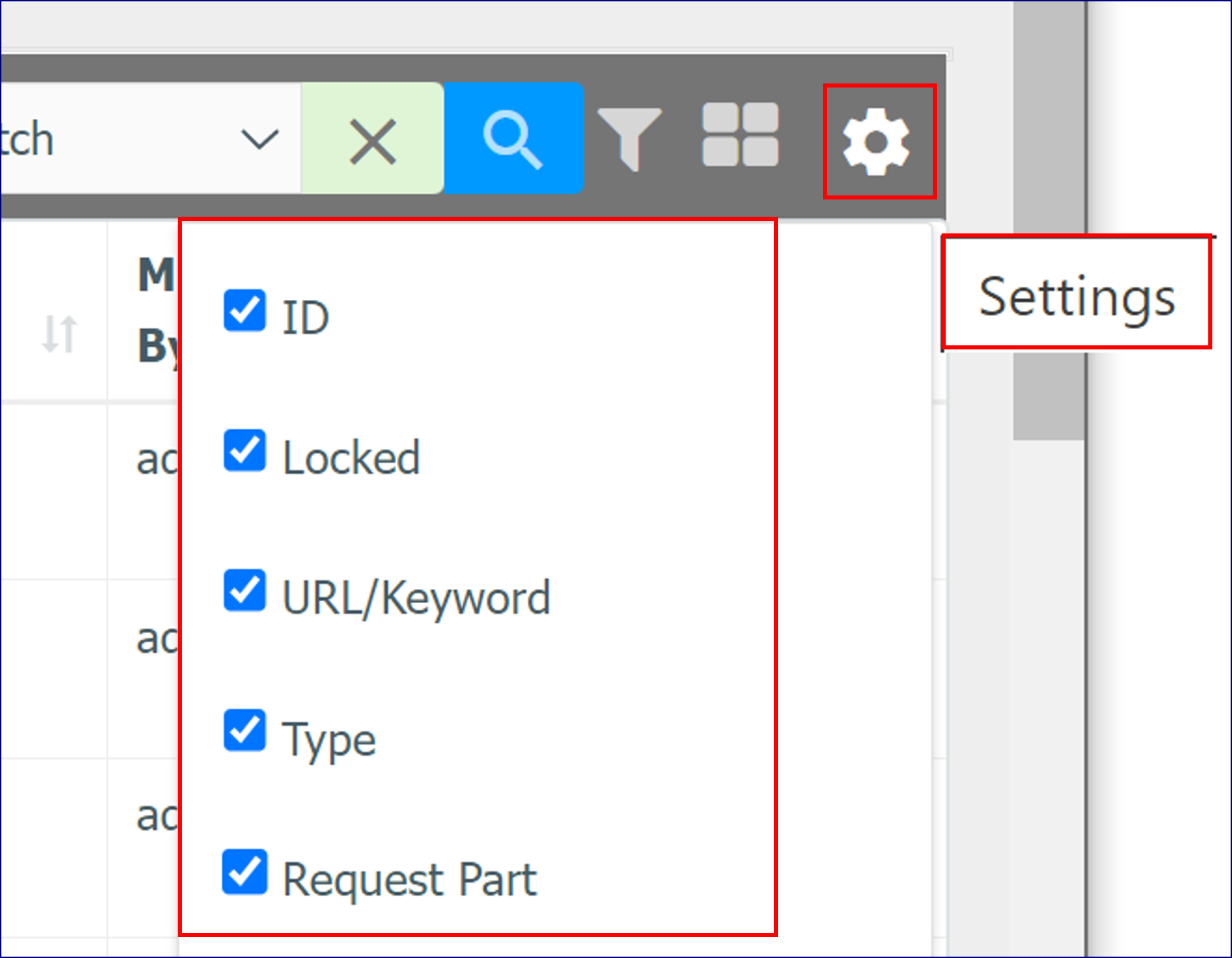1232x958 pixels.
Task: Uncheck the ID column checkbox
Action: pyautogui.click(x=244, y=311)
